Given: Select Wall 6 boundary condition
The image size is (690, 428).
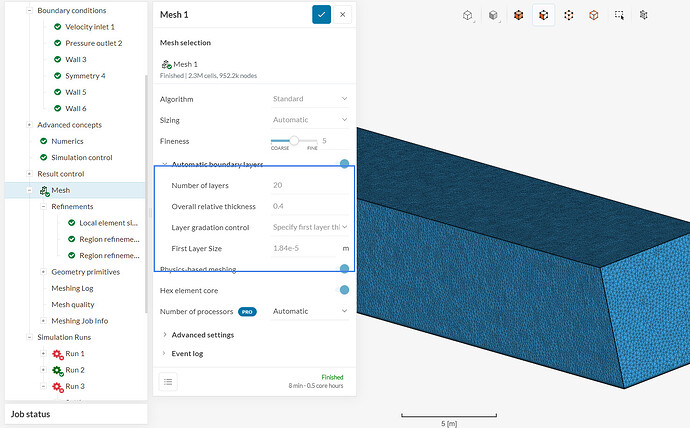Looking at the screenshot, I should click(x=76, y=108).
